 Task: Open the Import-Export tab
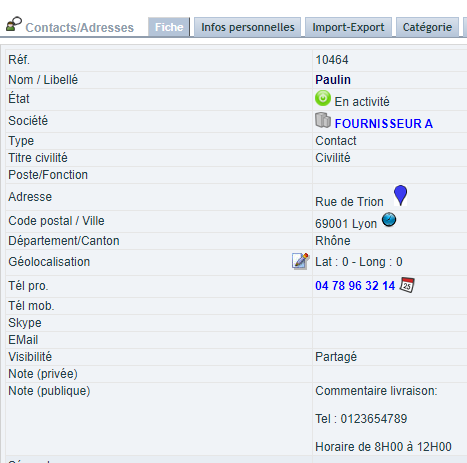coord(348,27)
